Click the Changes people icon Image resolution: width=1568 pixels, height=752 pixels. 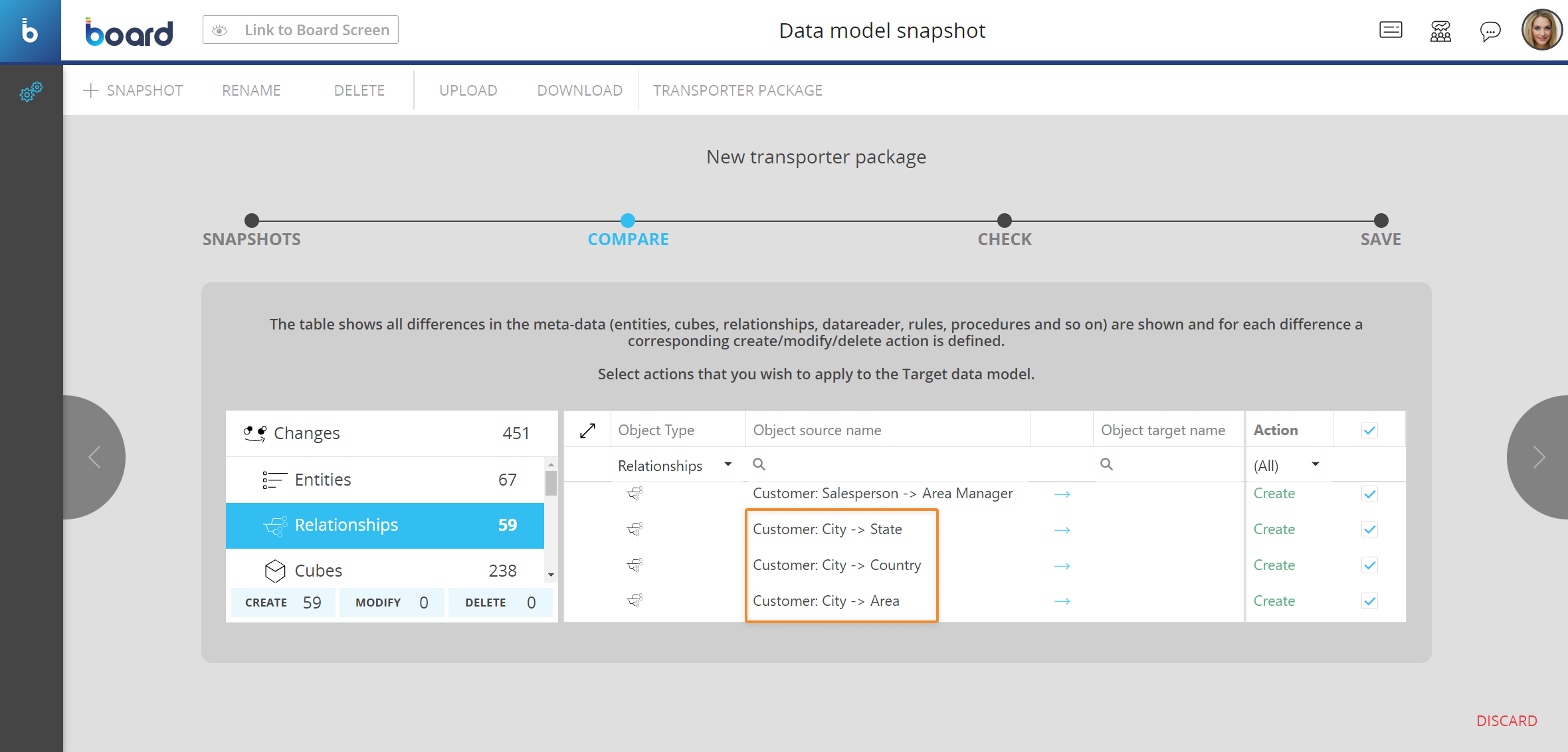[255, 433]
